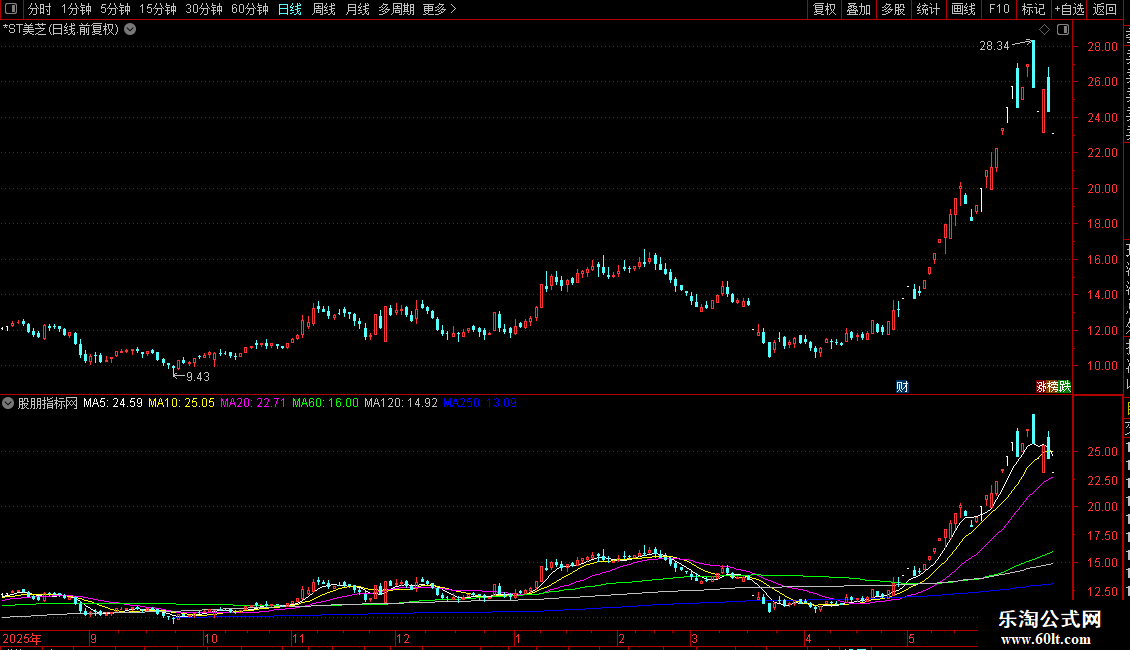Switch to 周线 weekly chart
Screen dimensions: 1130x650
[x=324, y=9]
